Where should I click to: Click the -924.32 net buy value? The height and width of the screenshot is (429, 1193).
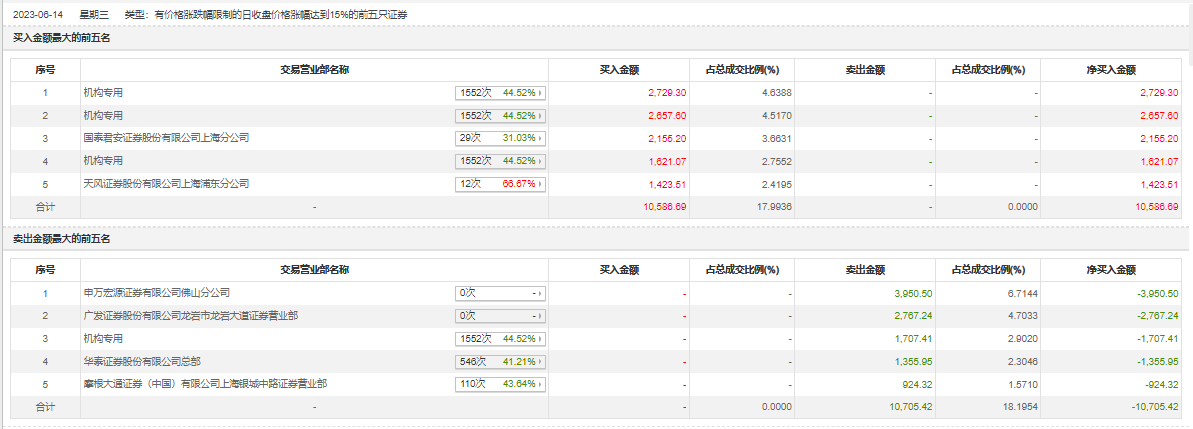pyautogui.click(x=1161, y=384)
